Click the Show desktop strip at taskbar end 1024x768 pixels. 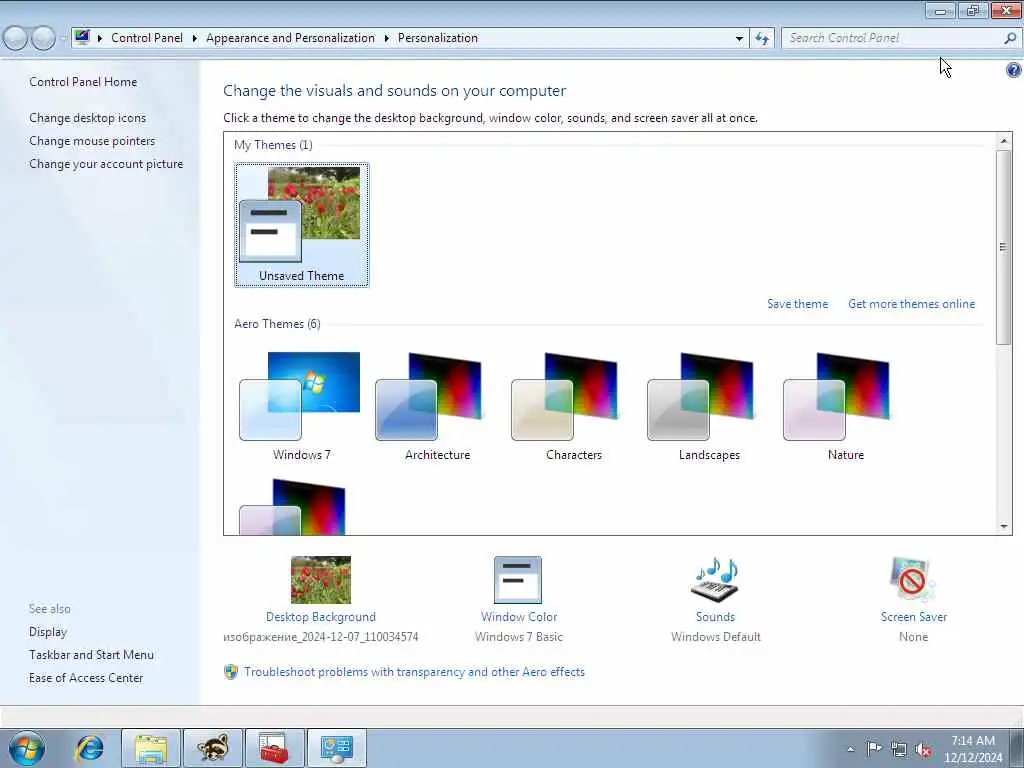(x=1018, y=748)
